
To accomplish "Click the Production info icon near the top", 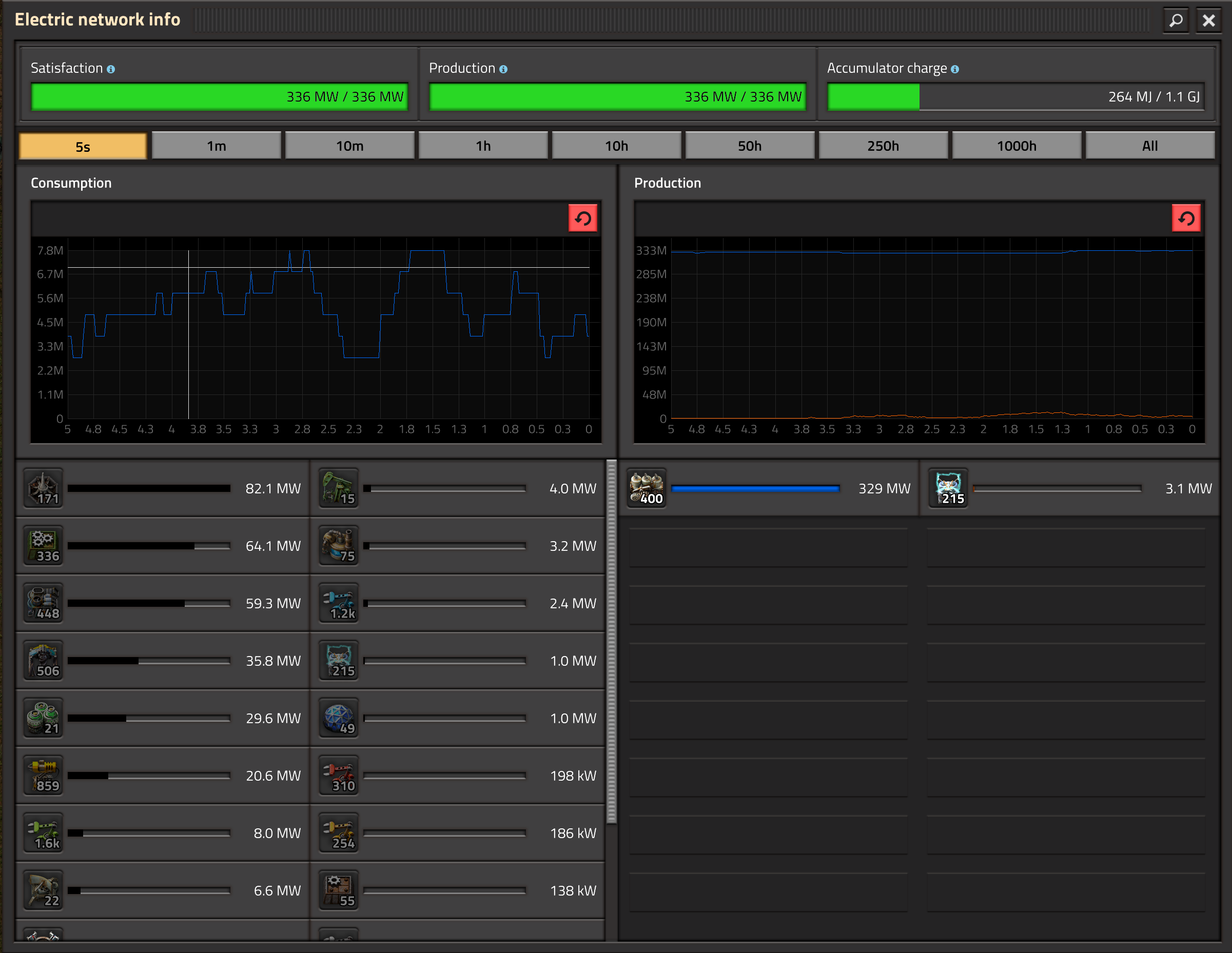I will point(503,69).
